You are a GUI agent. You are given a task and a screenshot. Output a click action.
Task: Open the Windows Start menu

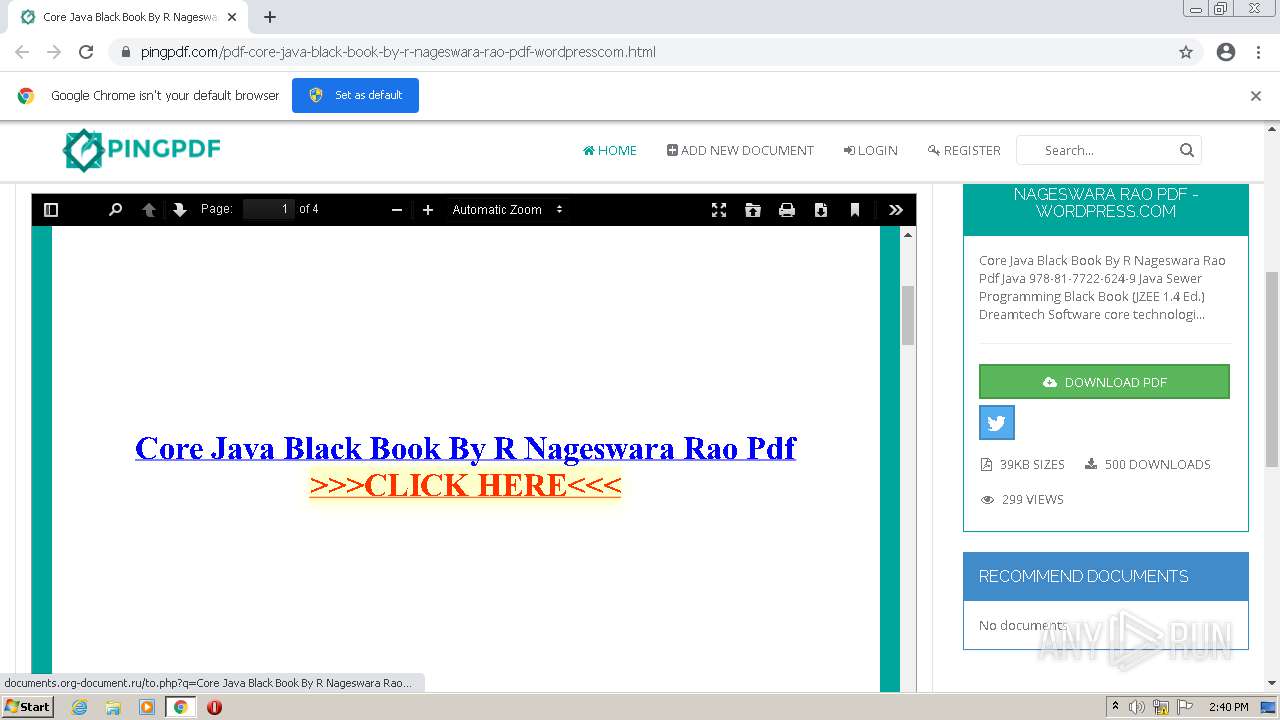coord(27,707)
